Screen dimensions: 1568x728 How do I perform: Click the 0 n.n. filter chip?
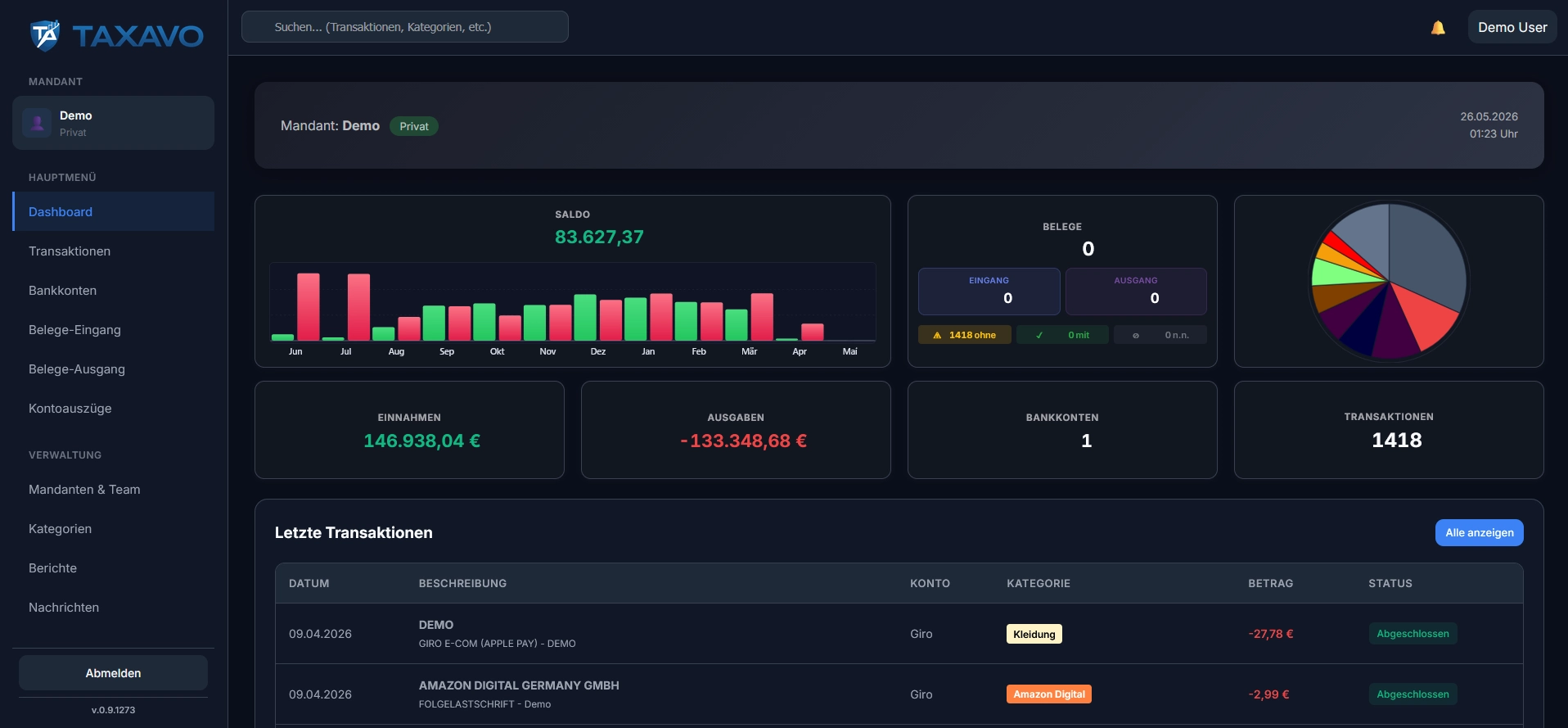[1160, 335]
